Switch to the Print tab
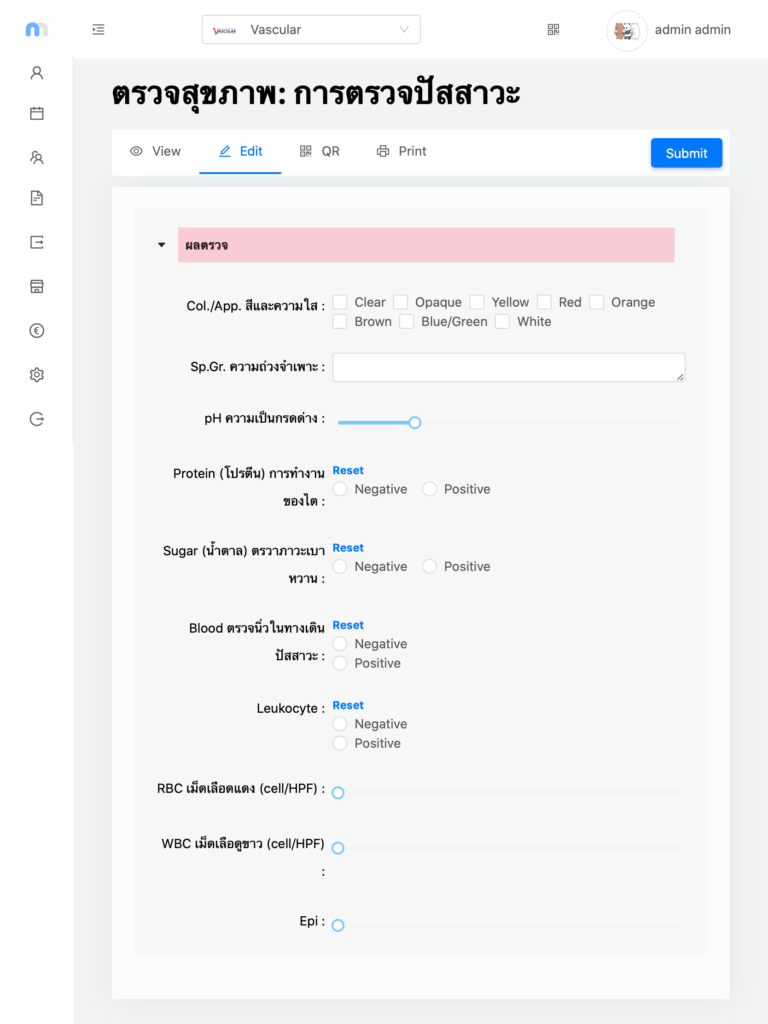Screen dimensions: 768x1024 pyautogui.click(x=401, y=152)
